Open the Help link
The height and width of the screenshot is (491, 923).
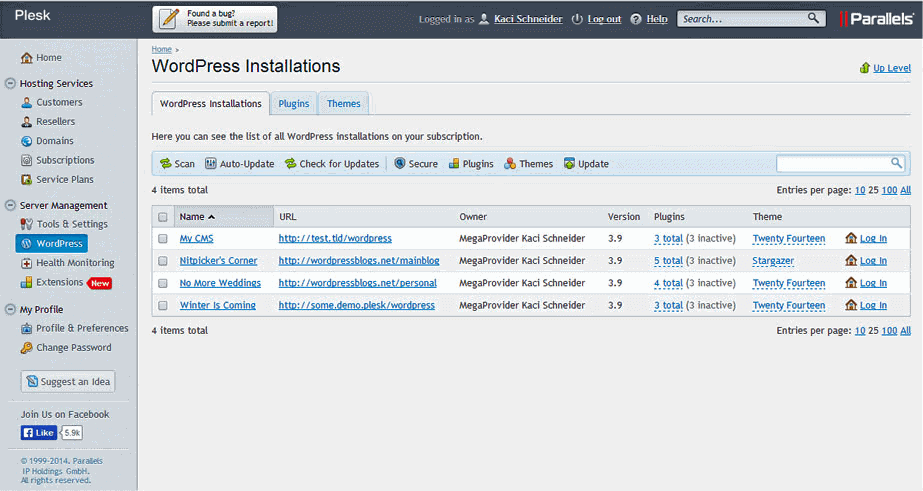(657, 19)
